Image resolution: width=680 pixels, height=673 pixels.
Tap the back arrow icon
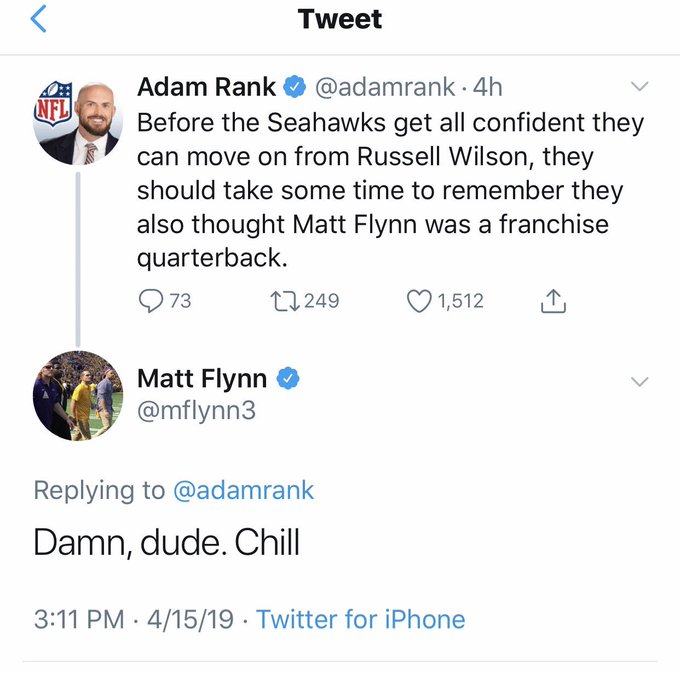(x=38, y=19)
